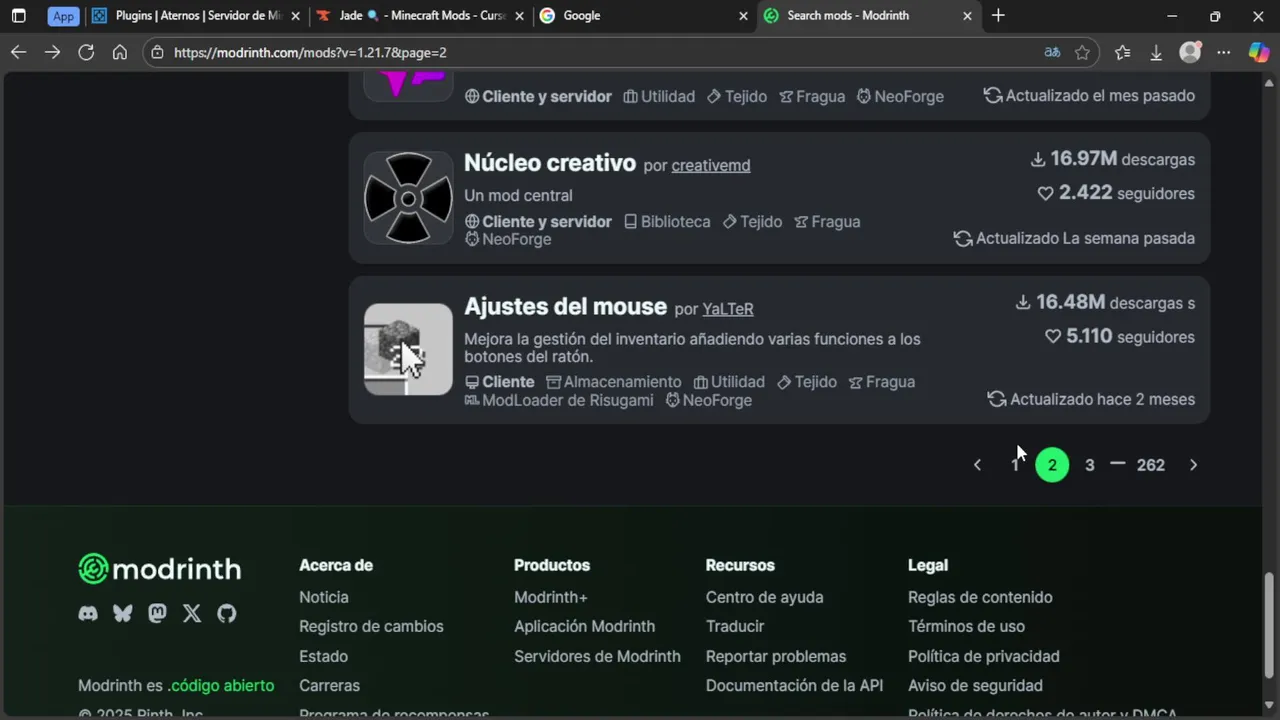The width and height of the screenshot is (1280, 720).
Task: Jump to last page 262
Action: [1151, 465]
